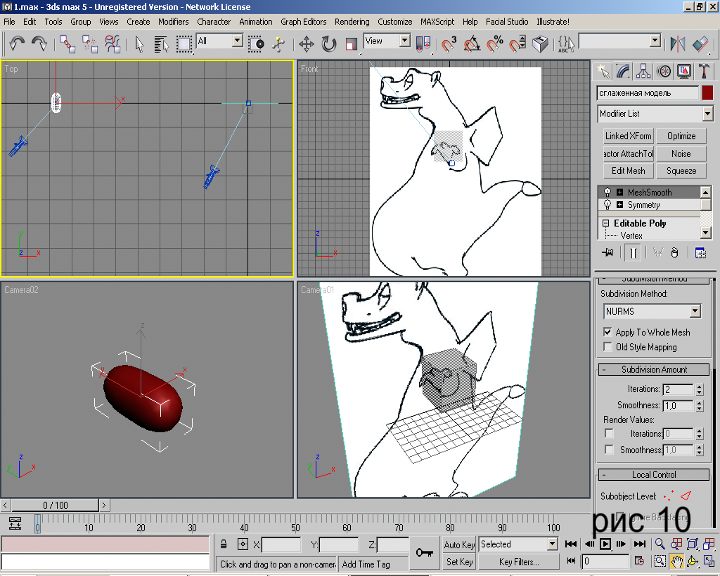The height and width of the screenshot is (576, 720).
Task: Click the Select Object arrow tool
Action: click(139, 43)
